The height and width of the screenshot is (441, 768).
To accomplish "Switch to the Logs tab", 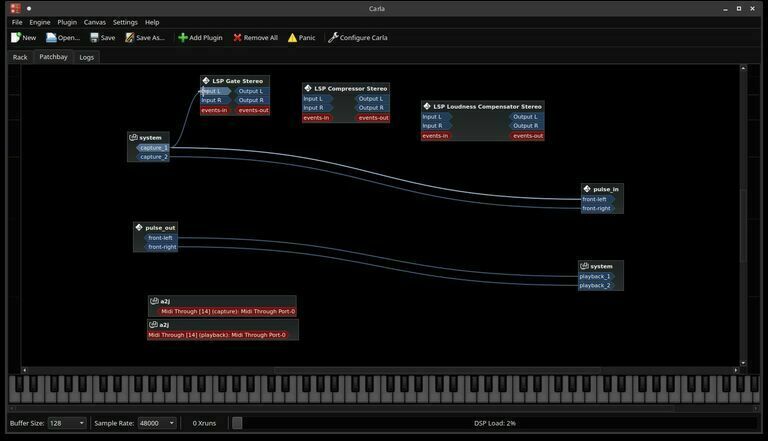I will coord(87,57).
